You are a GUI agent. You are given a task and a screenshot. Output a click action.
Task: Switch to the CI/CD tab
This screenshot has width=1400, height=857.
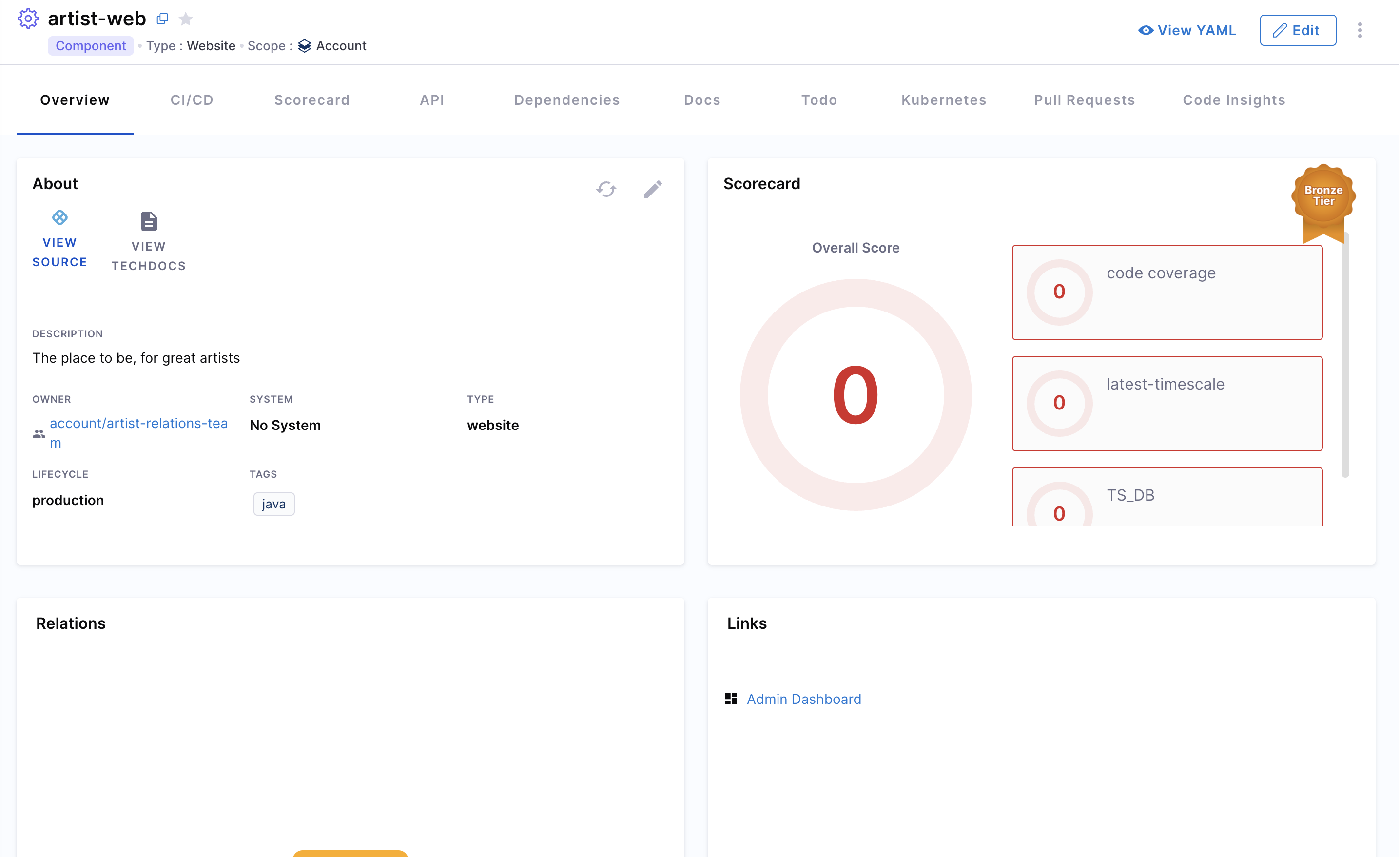(192, 100)
